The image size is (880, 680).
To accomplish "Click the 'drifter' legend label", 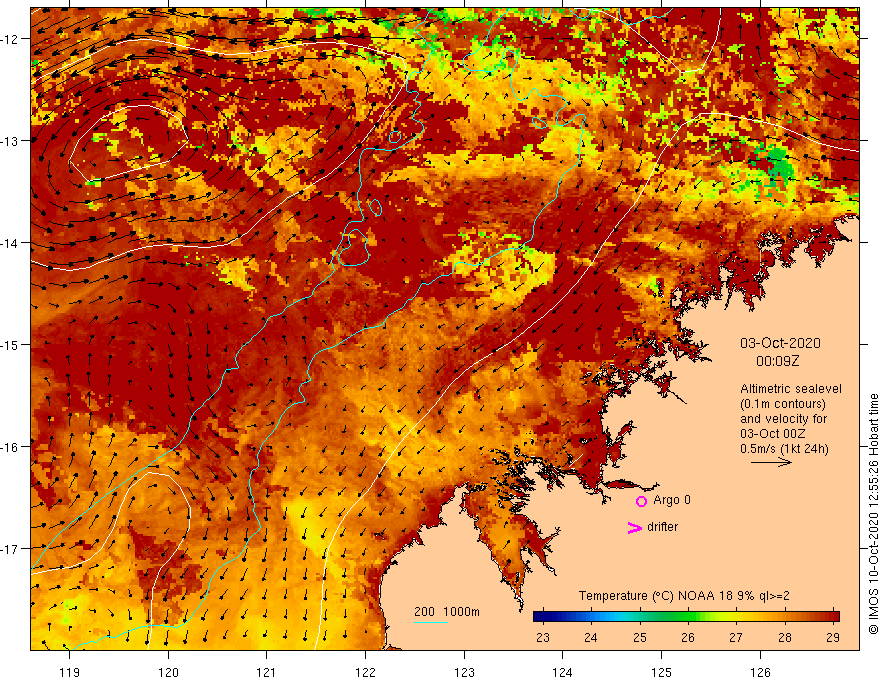I will 662,527.
